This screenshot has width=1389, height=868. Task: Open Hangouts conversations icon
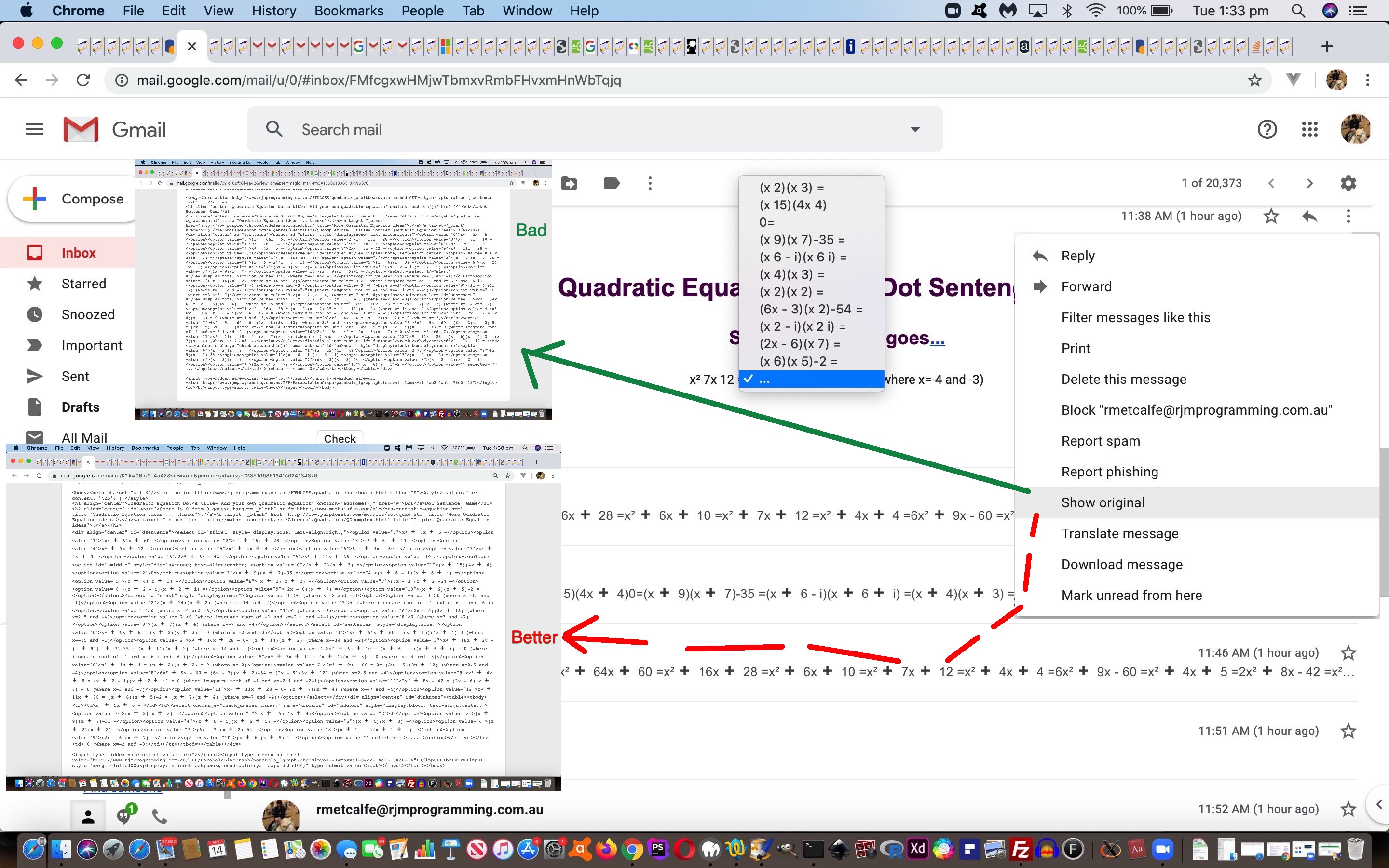point(124,815)
